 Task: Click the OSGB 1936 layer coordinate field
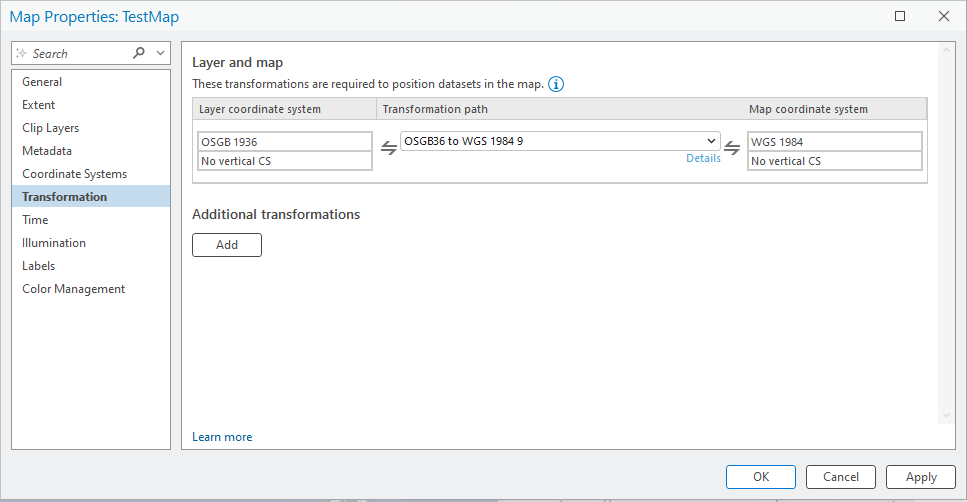pyautogui.click(x=285, y=142)
